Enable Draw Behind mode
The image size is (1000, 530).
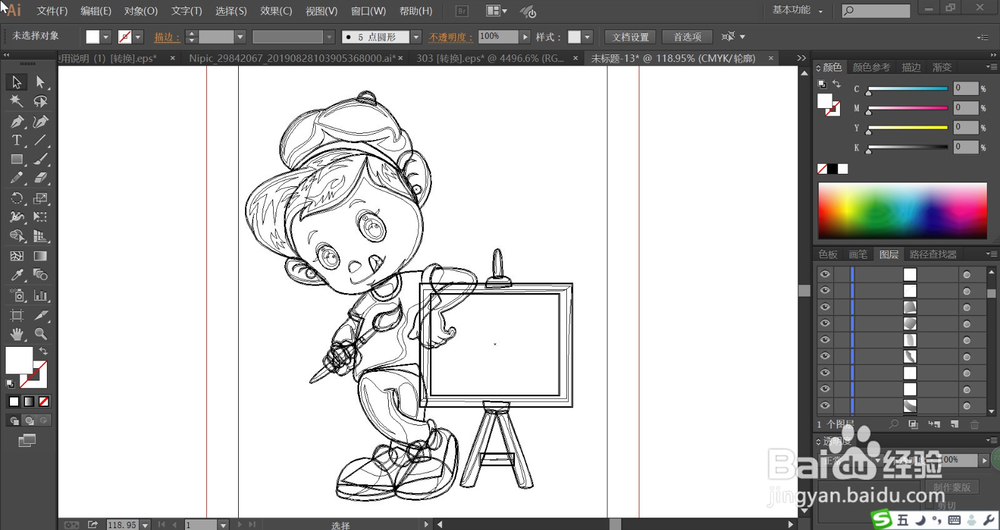(29, 421)
